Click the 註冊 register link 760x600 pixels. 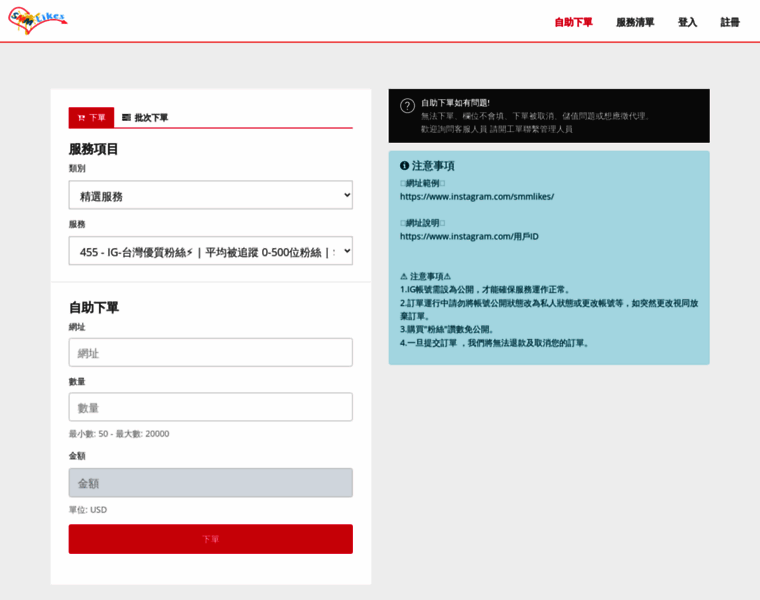pos(730,22)
